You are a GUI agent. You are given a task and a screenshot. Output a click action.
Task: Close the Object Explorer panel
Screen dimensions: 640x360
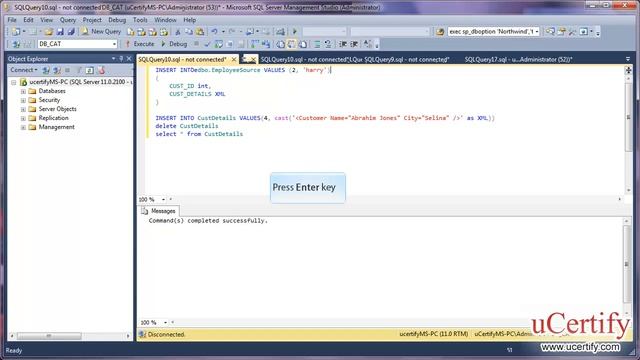pyautogui.click(x=129, y=59)
